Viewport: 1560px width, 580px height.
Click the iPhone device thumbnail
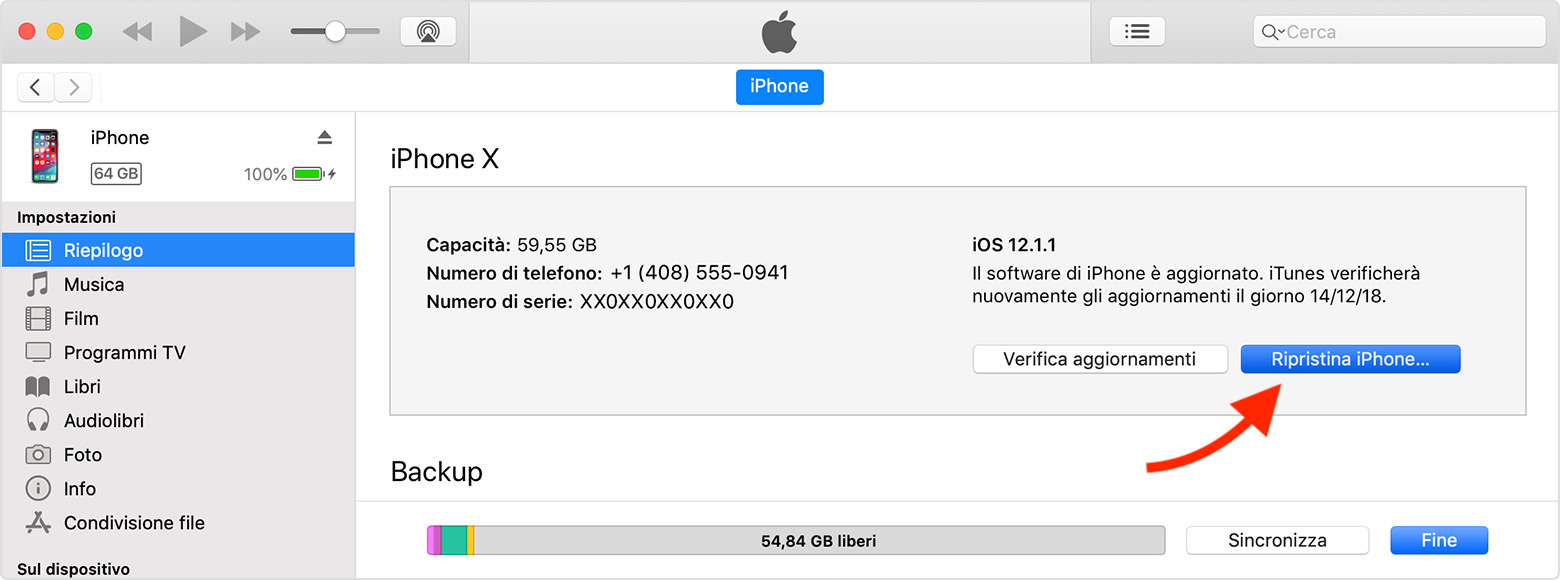pyautogui.click(x=44, y=155)
